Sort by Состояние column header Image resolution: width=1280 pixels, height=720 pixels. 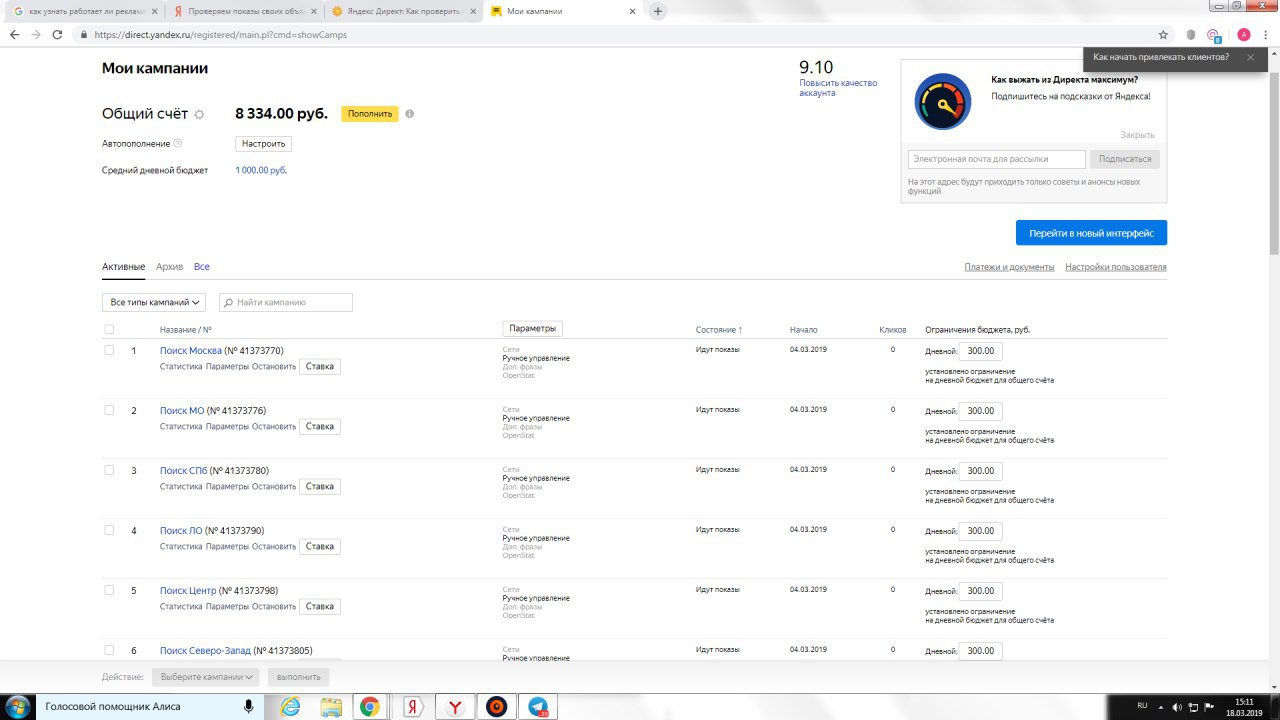[719, 329]
